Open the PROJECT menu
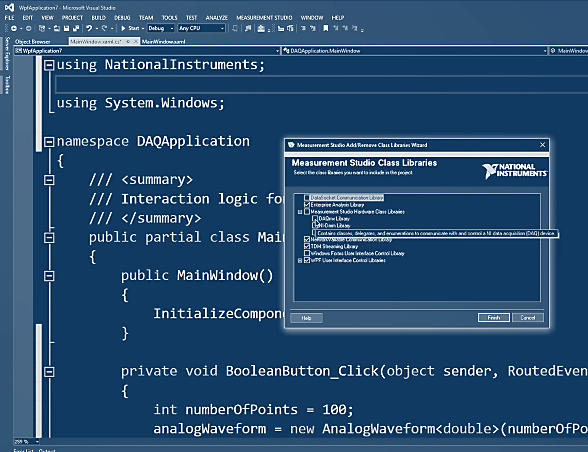The width and height of the screenshot is (588, 452). (x=72, y=18)
